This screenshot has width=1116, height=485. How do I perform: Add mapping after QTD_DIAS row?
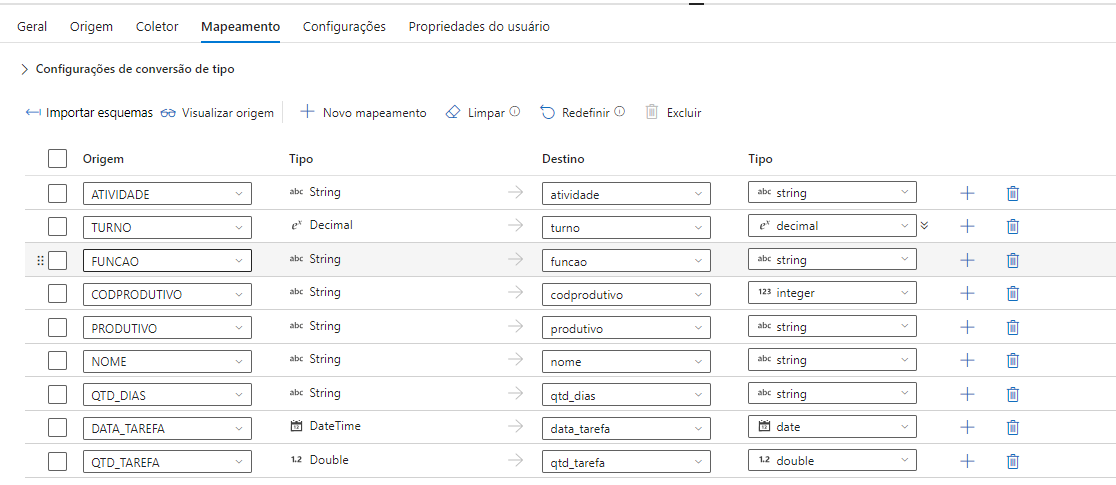point(967,394)
